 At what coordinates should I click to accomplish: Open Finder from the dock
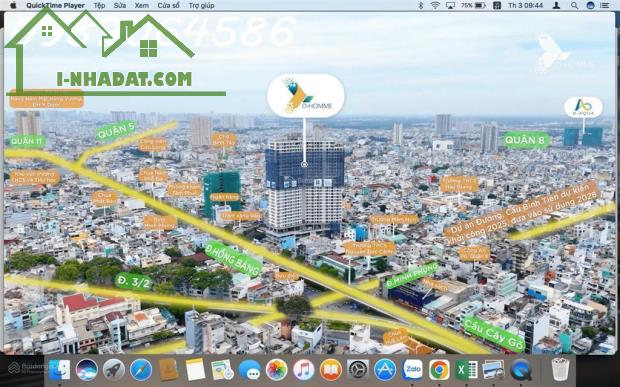(59, 370)
